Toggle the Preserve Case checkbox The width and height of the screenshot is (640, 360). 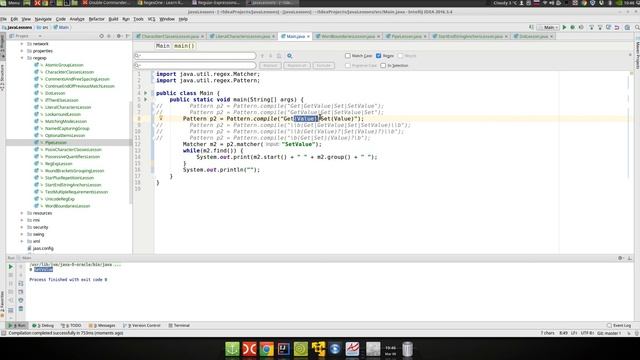348,65
